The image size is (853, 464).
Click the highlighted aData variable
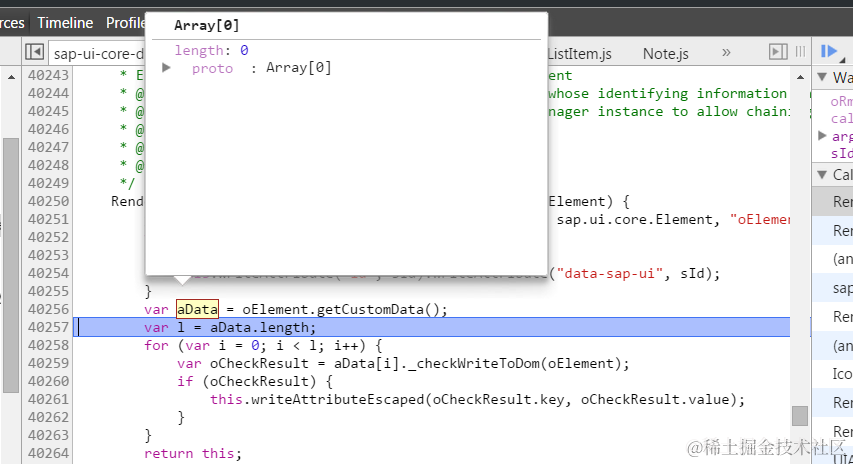197,309
